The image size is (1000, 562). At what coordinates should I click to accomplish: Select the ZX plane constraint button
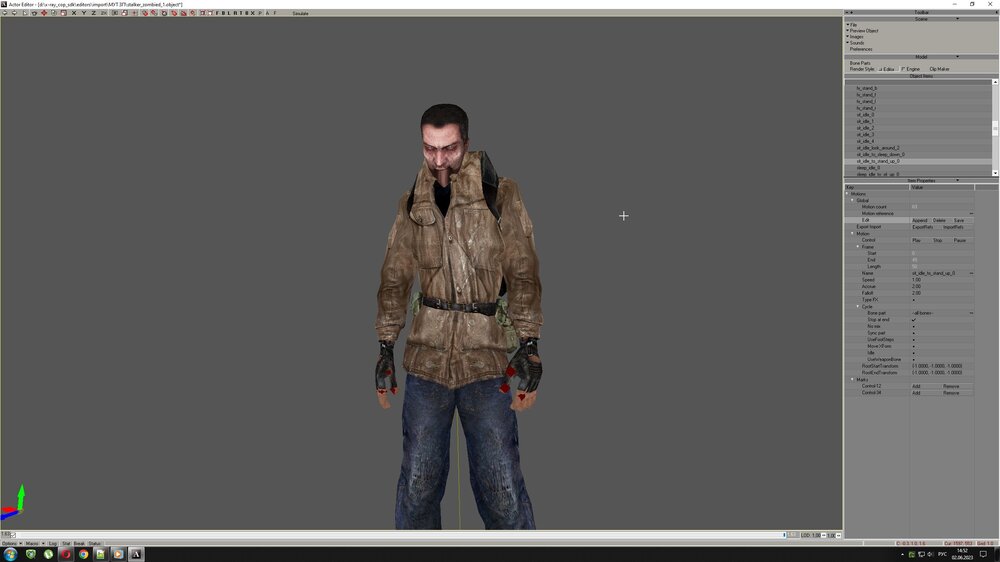pos(104,13)
